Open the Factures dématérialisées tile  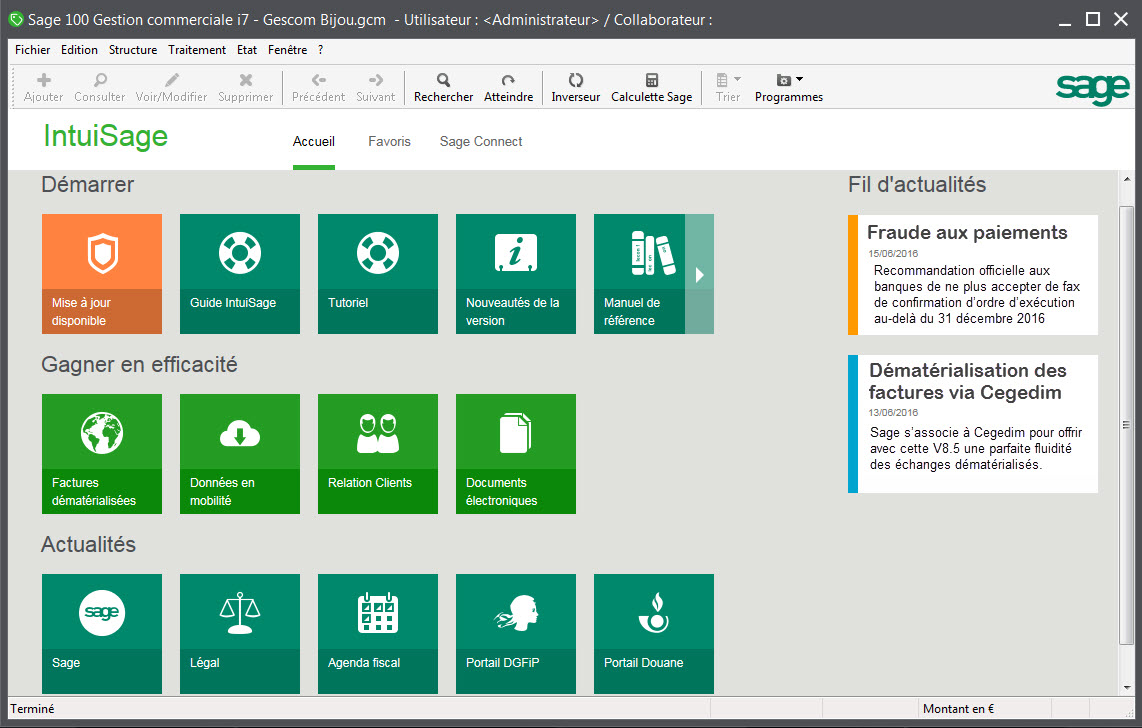point(101,453)
